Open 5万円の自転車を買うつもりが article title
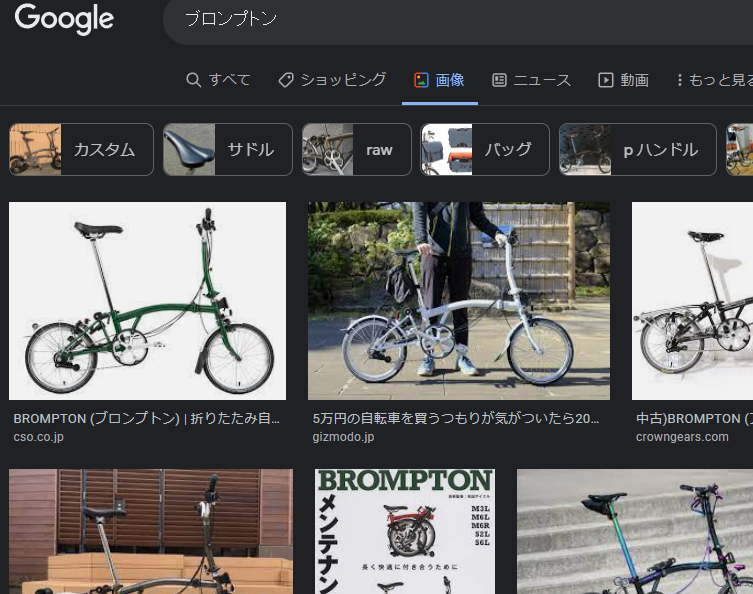The width and height of the screenshot is (753, 594). point(456,418)
